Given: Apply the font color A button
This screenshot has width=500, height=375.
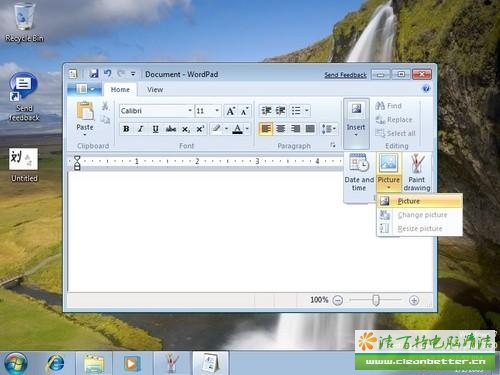Looking at the screenshot, I should (x=237, y=129).
